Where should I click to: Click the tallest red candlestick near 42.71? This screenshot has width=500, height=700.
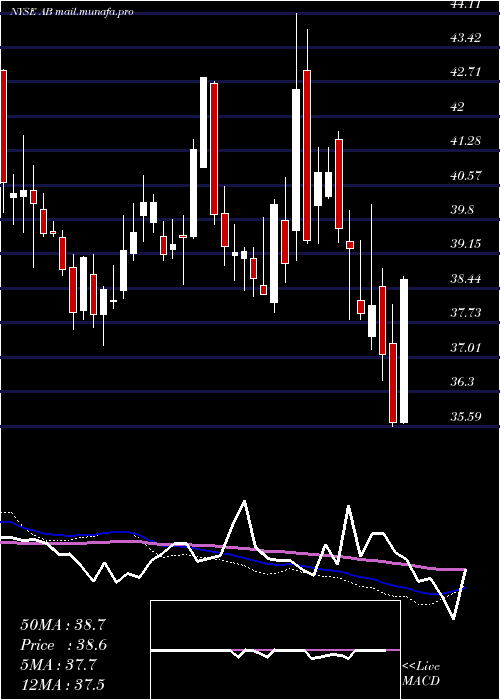tap(307, 156)
